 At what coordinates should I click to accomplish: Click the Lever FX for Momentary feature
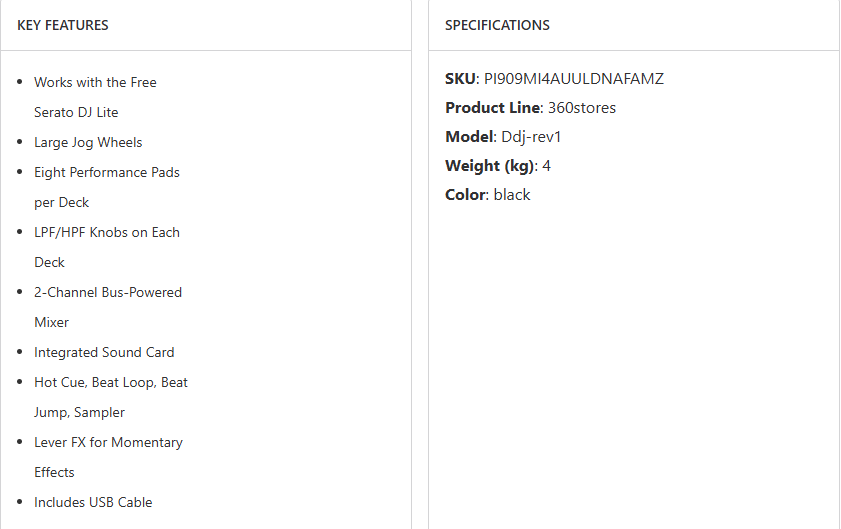click(108, 442)
